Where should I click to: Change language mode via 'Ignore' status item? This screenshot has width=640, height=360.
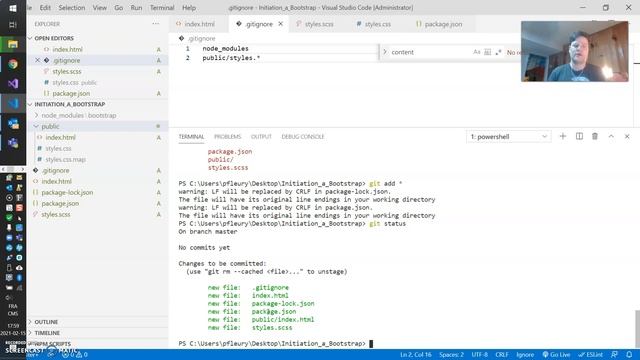(x=525, y=355)
